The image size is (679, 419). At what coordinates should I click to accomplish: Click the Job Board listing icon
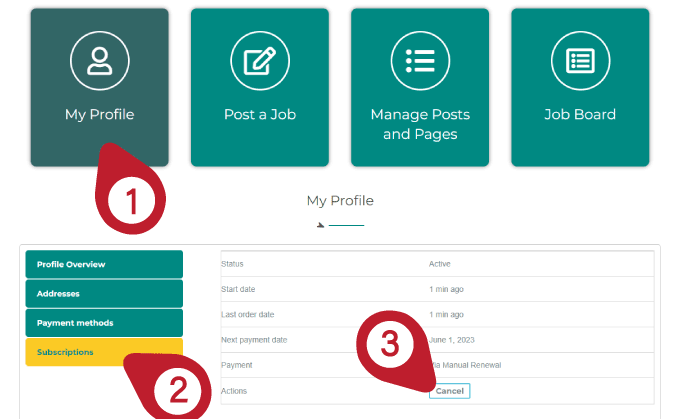point(579,61)
